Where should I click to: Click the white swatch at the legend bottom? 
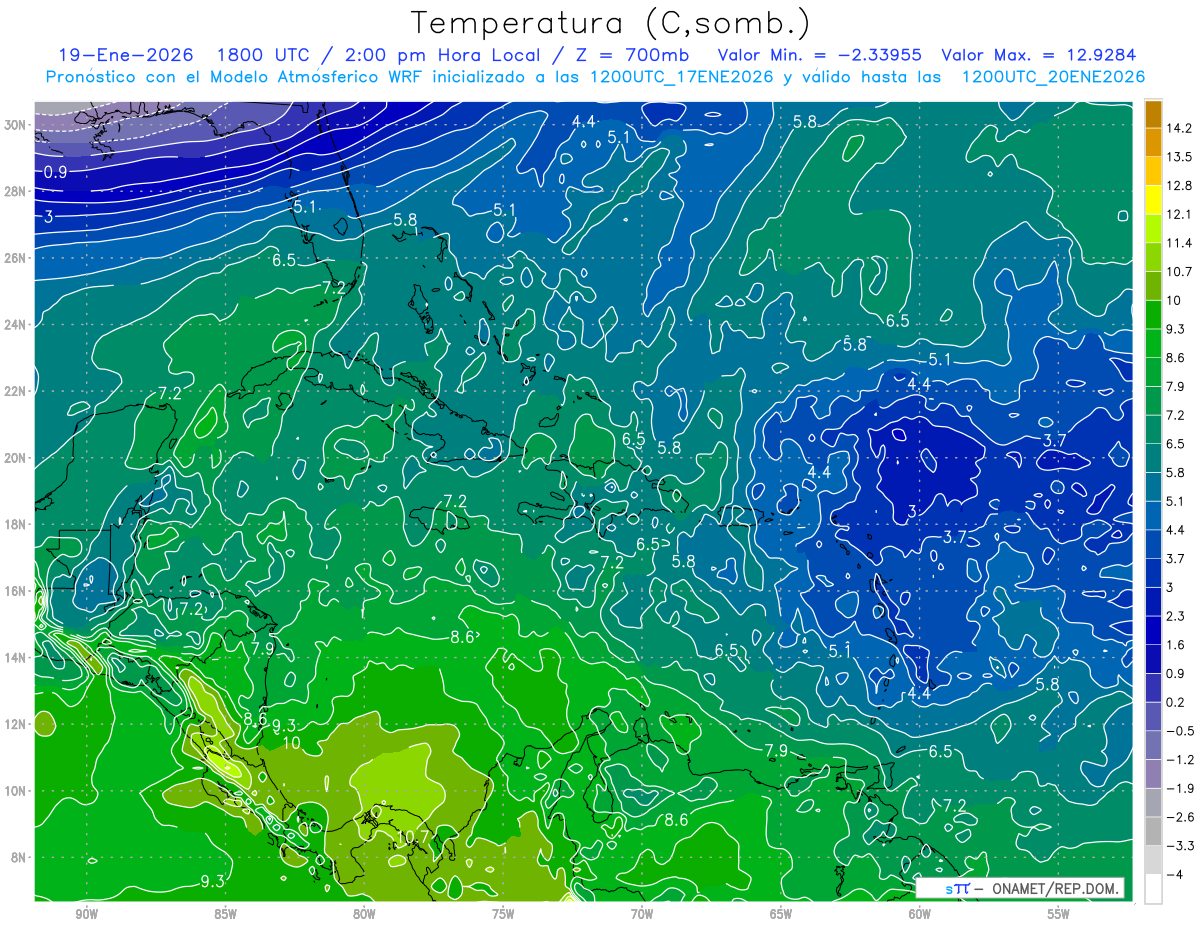[1153, 889]
